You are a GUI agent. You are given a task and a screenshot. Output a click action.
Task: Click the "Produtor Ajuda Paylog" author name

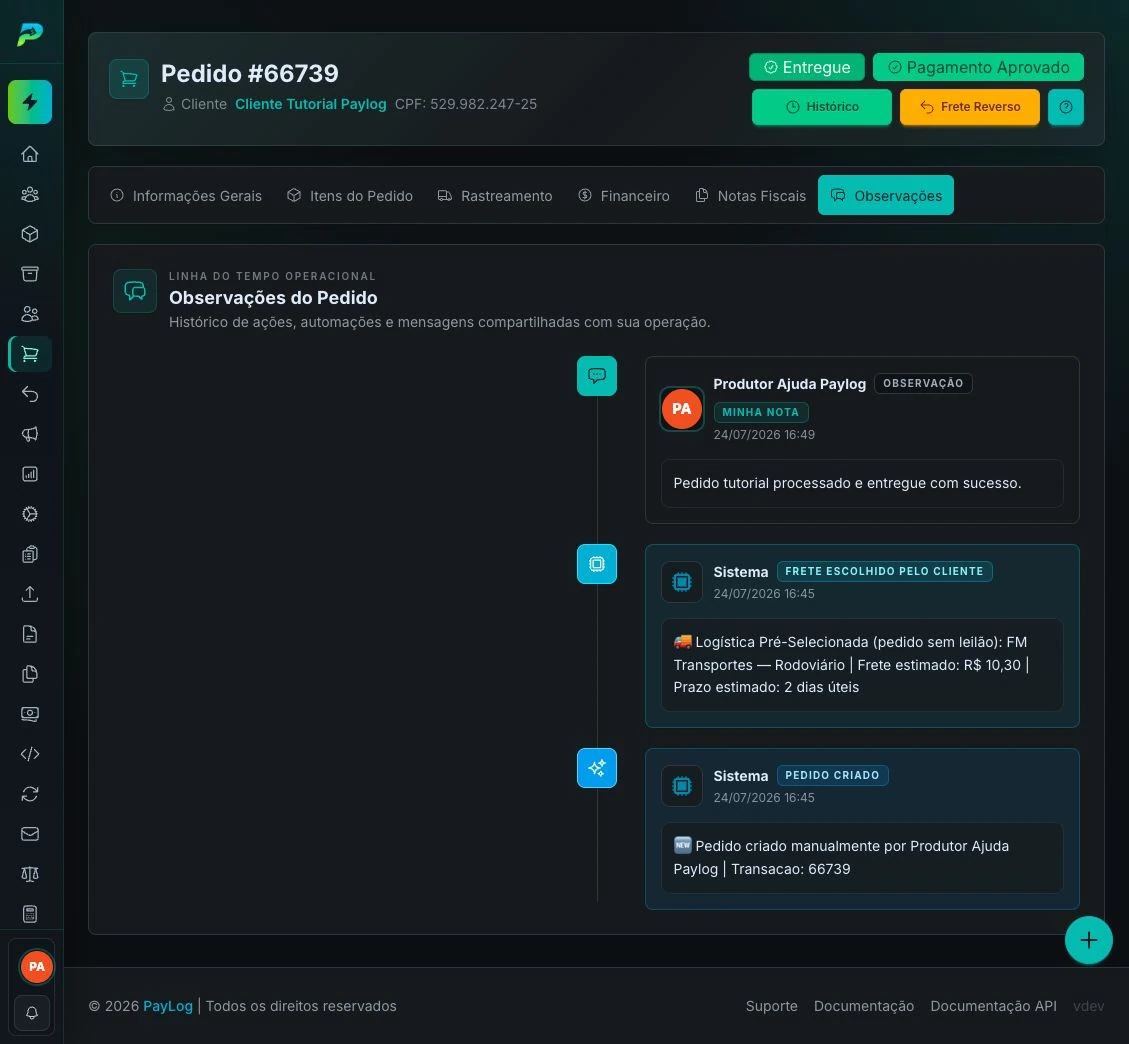pos(789,384)
